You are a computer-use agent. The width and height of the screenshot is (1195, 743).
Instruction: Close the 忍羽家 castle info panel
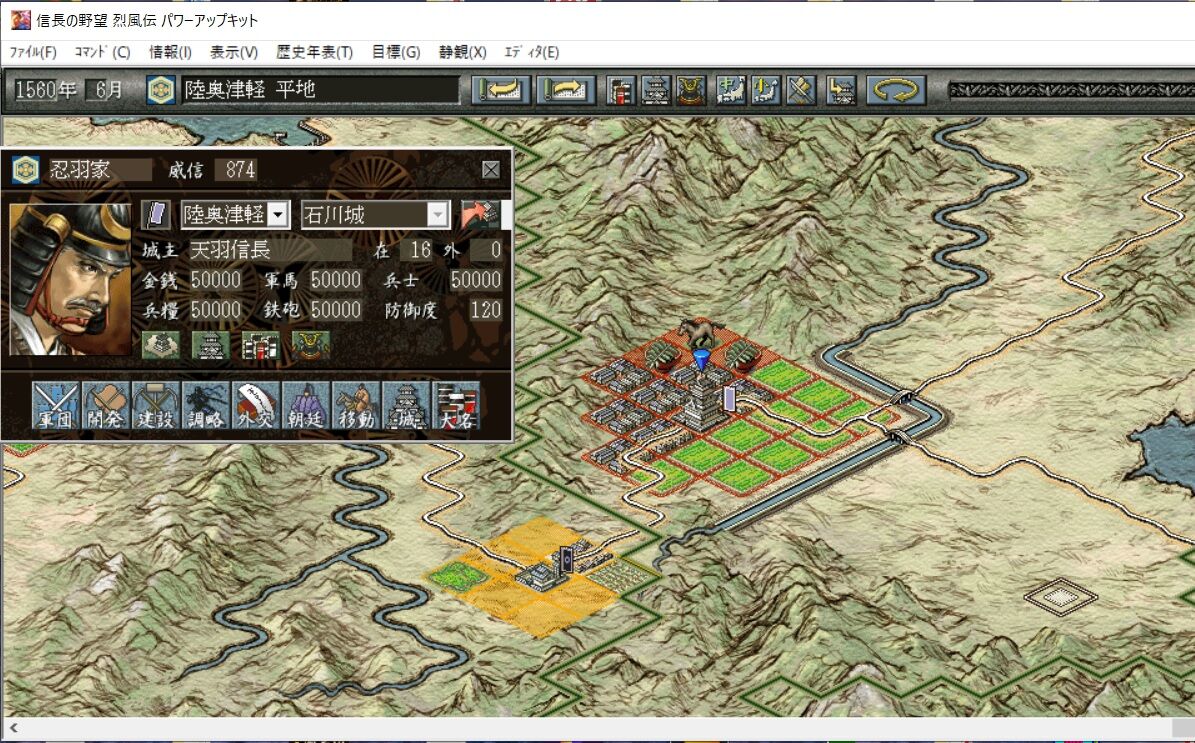(x=491, y=169)
